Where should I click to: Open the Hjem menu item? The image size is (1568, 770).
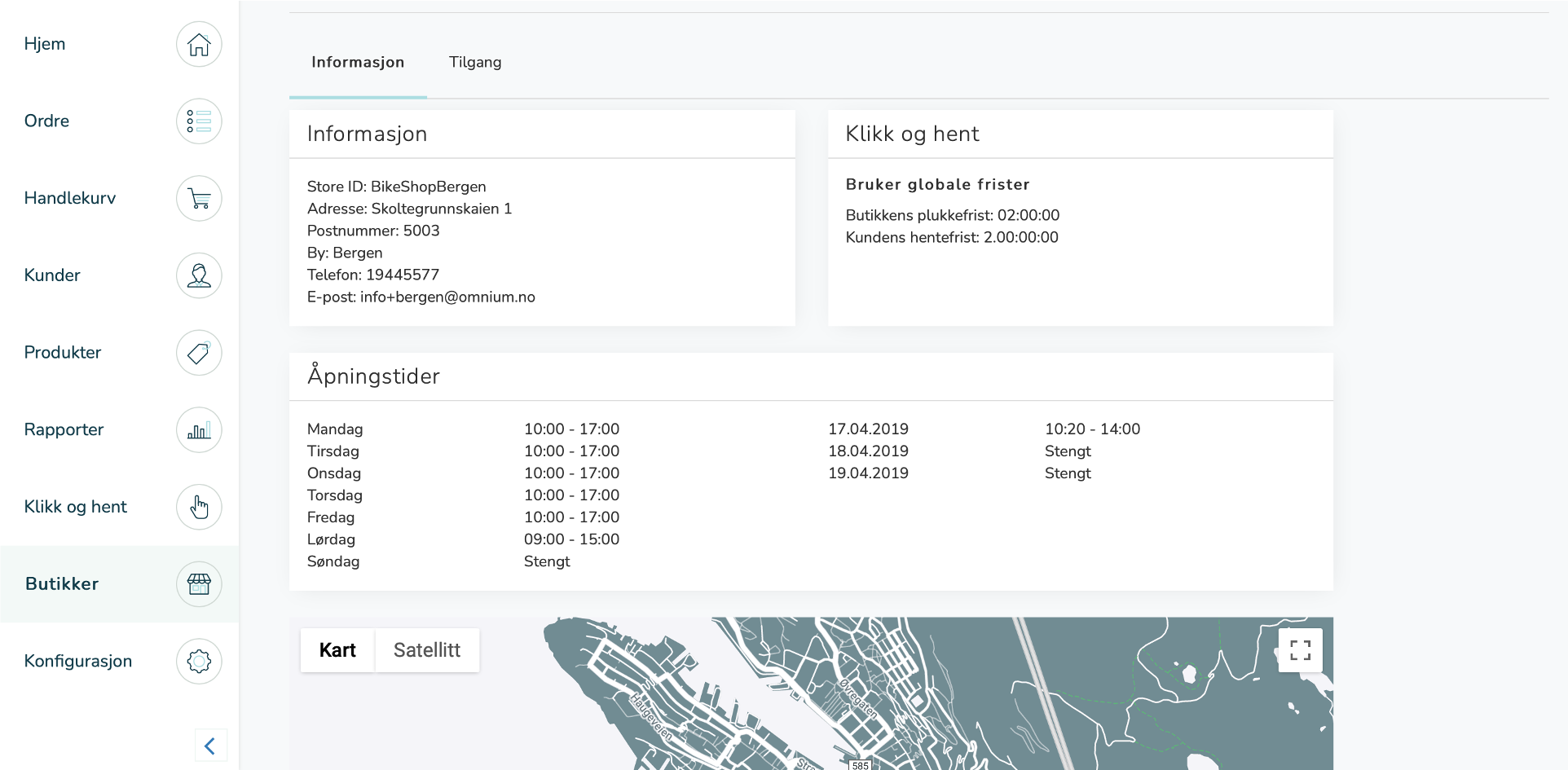[x=45, y=44]
